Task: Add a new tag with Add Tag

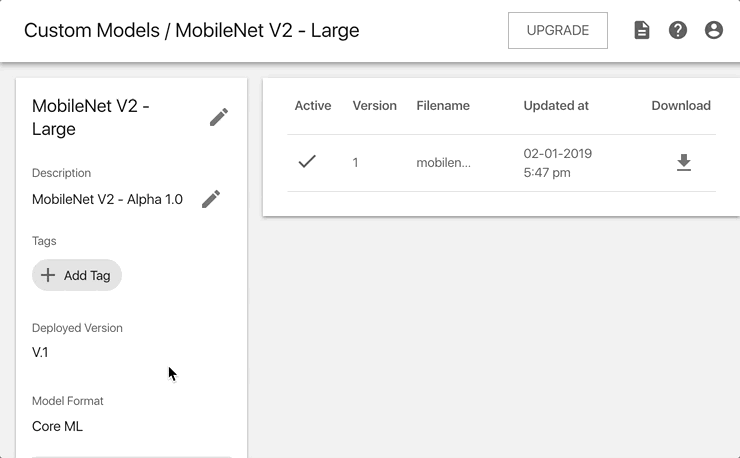Action: click(77, 275)
